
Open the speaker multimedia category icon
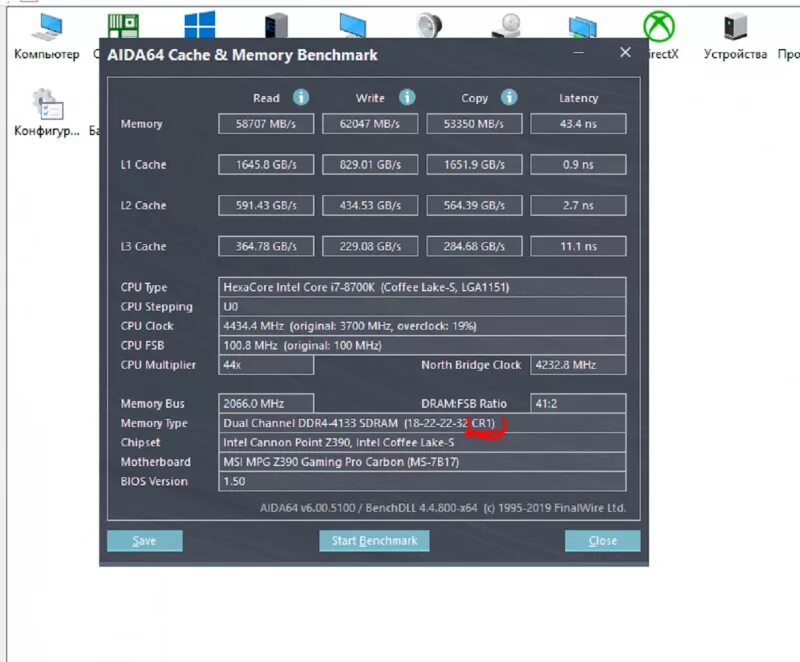(x=429, y=25)
